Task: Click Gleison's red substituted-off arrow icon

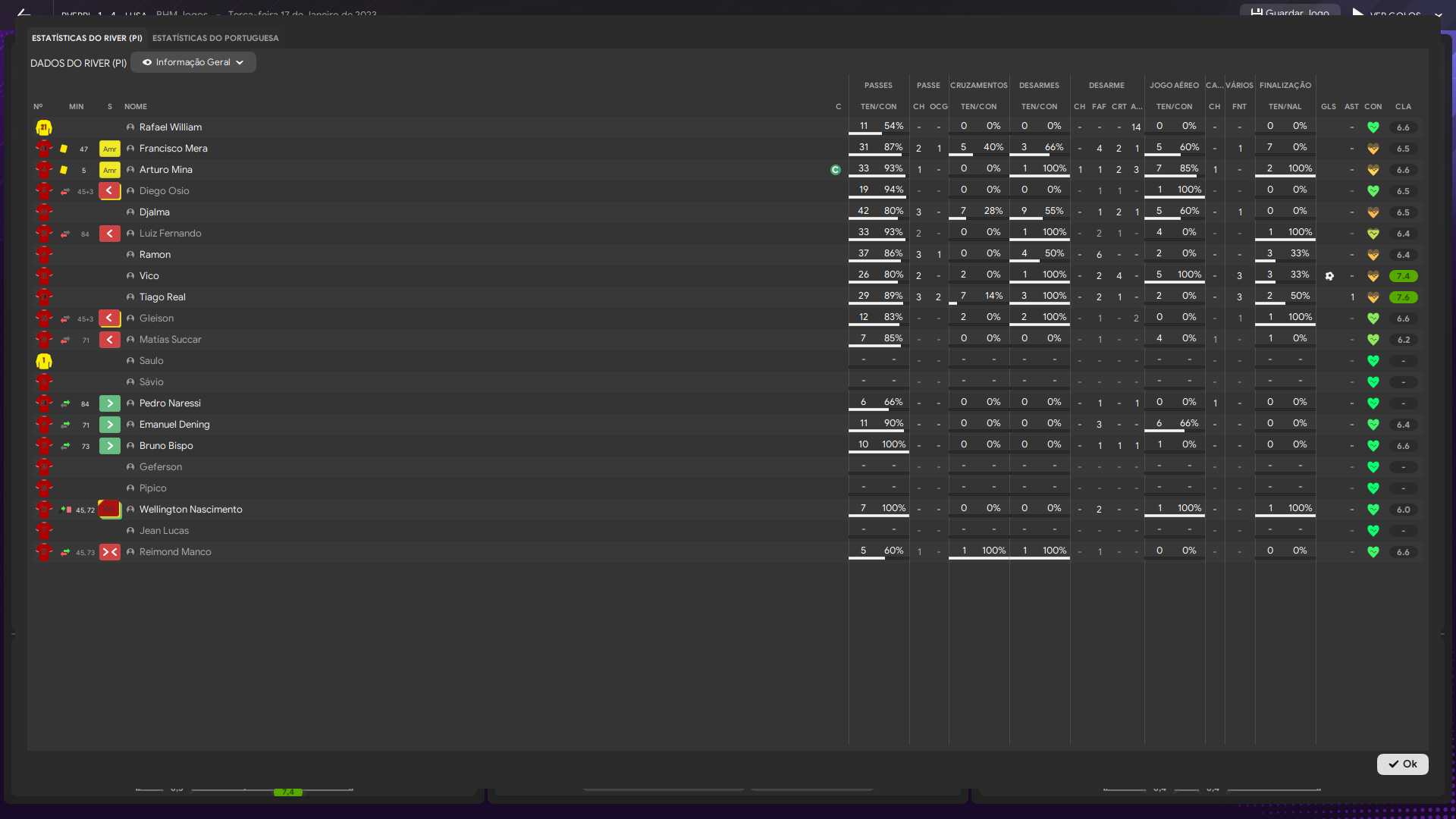Action: coord(110,318)
